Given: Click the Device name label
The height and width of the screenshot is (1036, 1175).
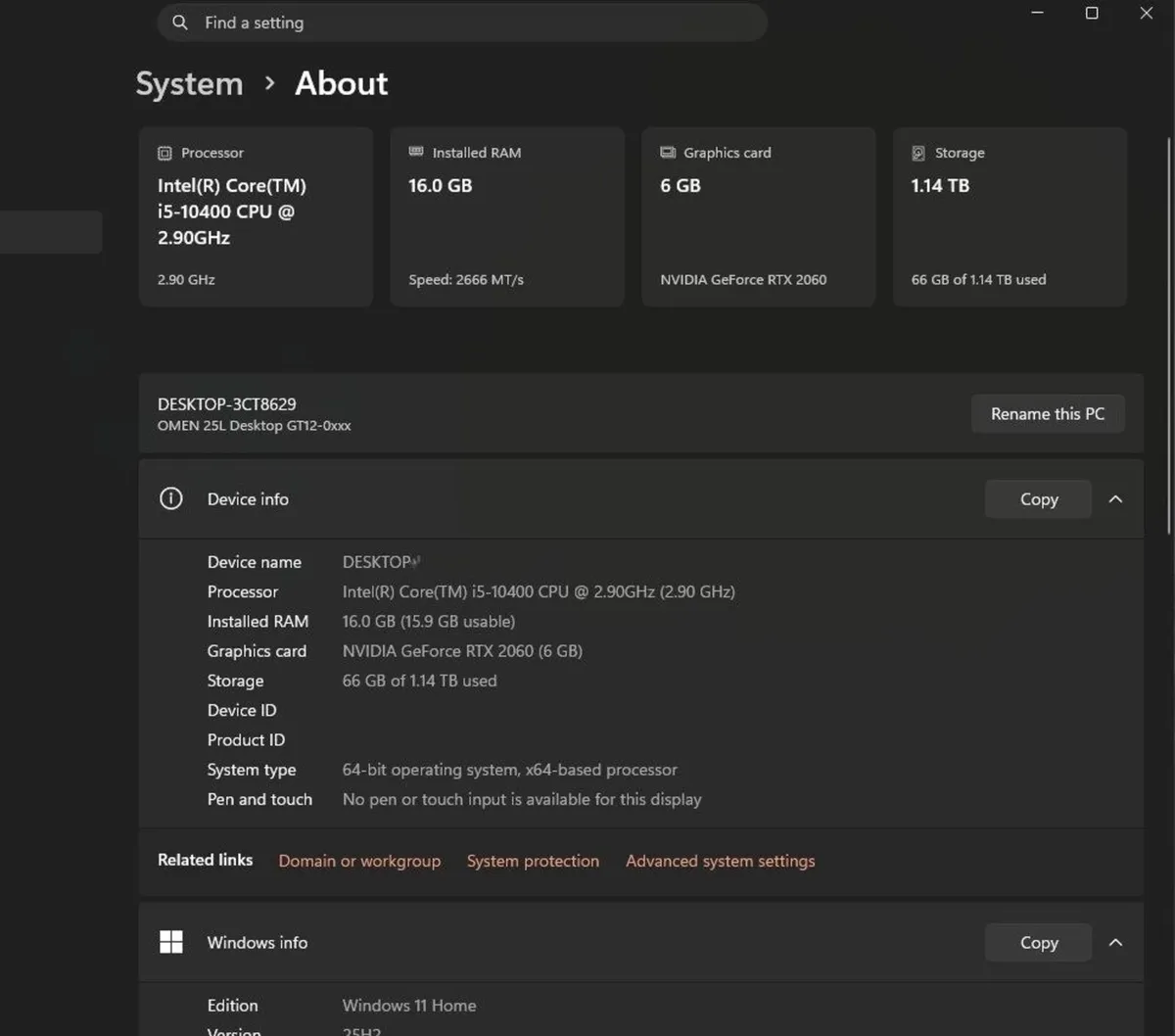Looking at the screenshot, I should point(255,562).
